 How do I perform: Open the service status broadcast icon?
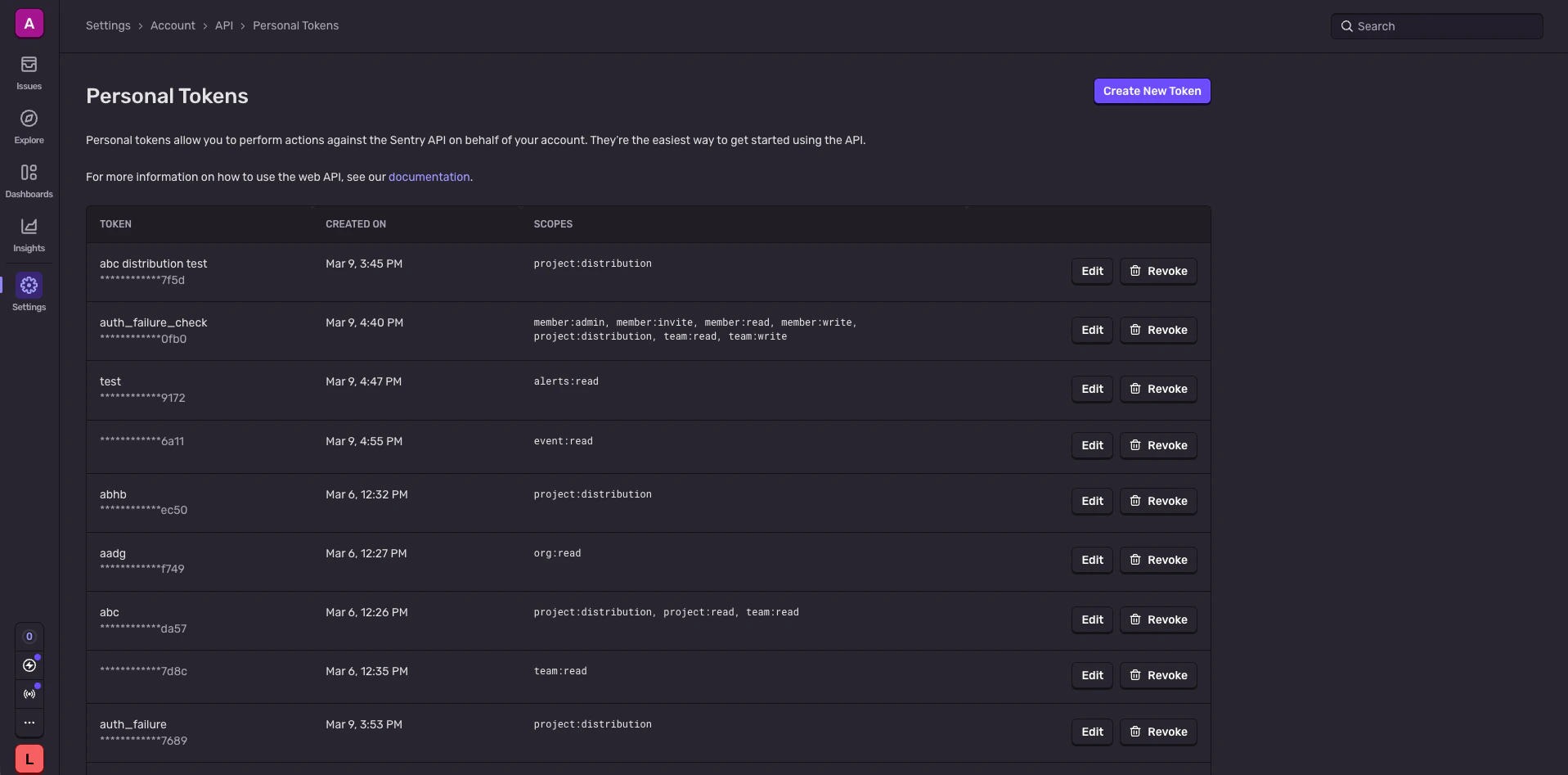[x=29, y=693]
